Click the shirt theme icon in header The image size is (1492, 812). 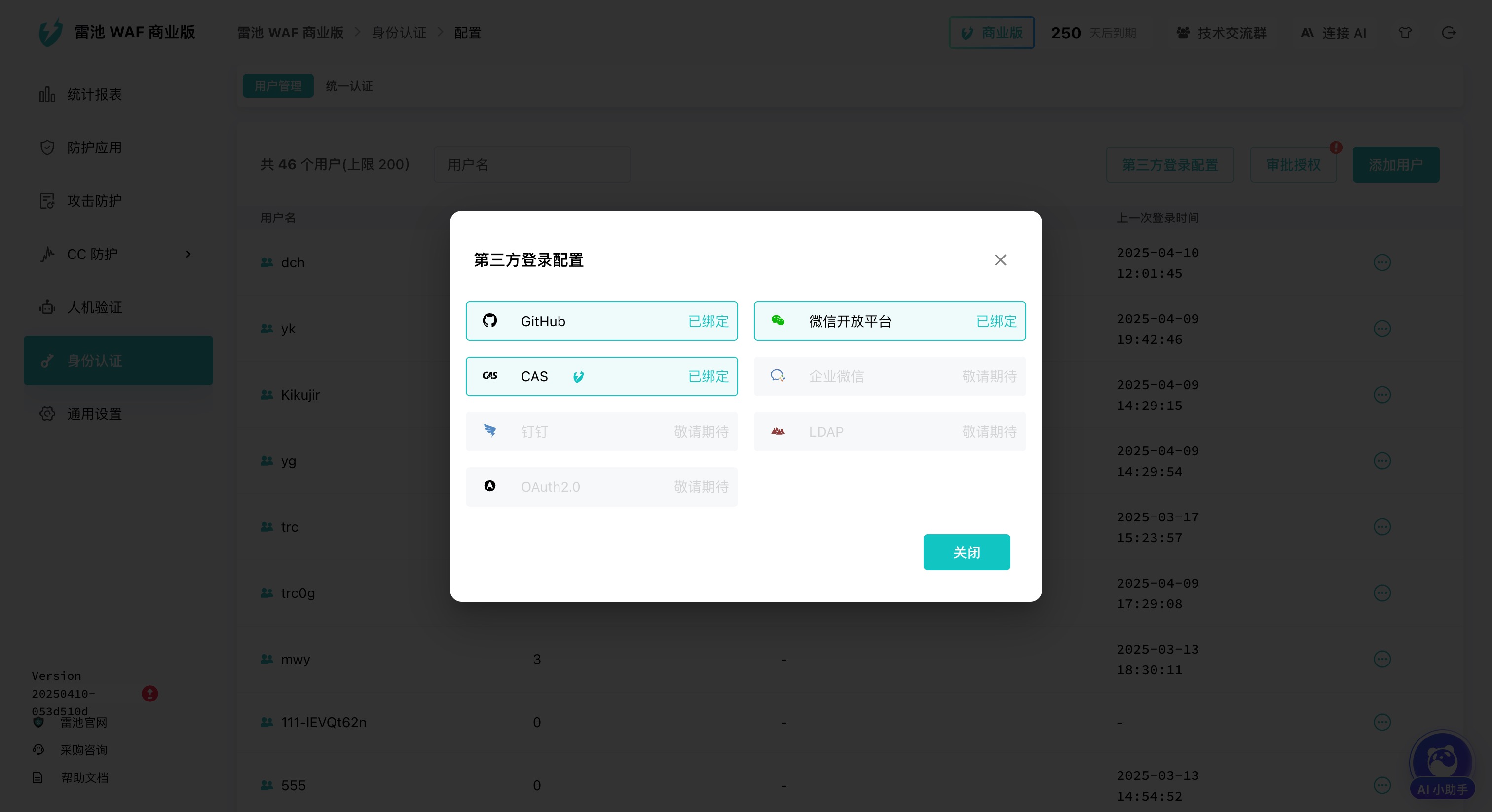(1405, 33)
